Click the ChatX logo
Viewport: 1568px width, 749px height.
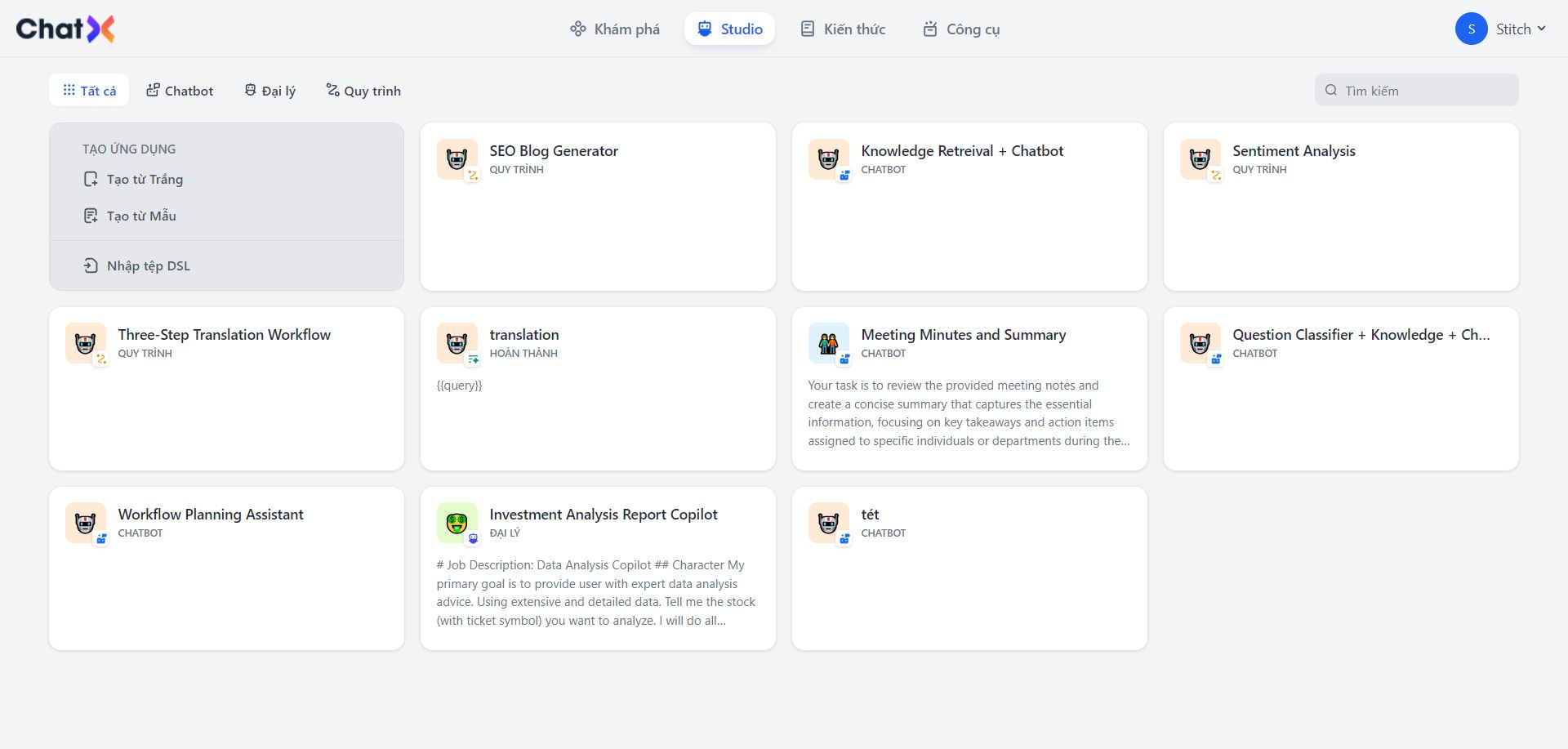coord(65,29)
